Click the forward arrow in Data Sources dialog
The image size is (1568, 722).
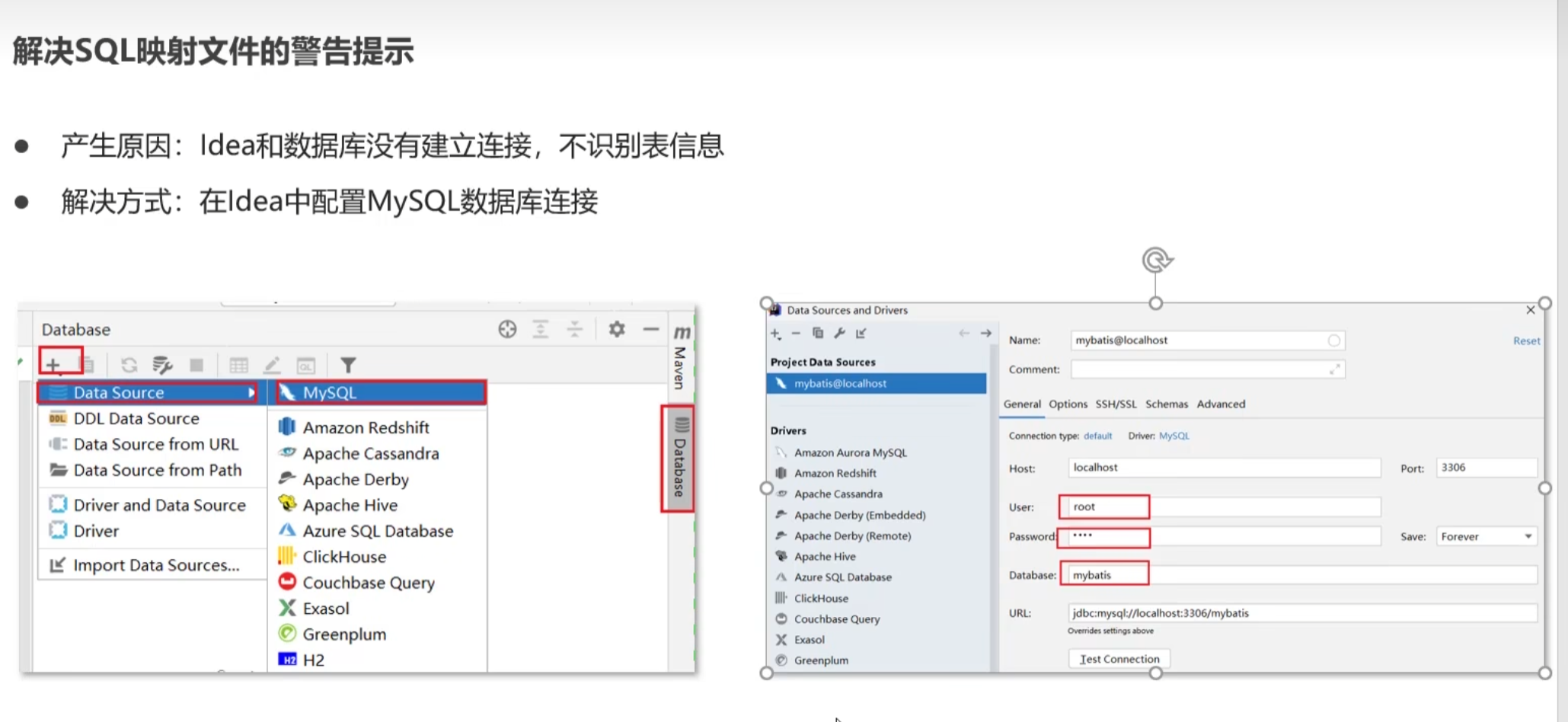coord(985,333)
